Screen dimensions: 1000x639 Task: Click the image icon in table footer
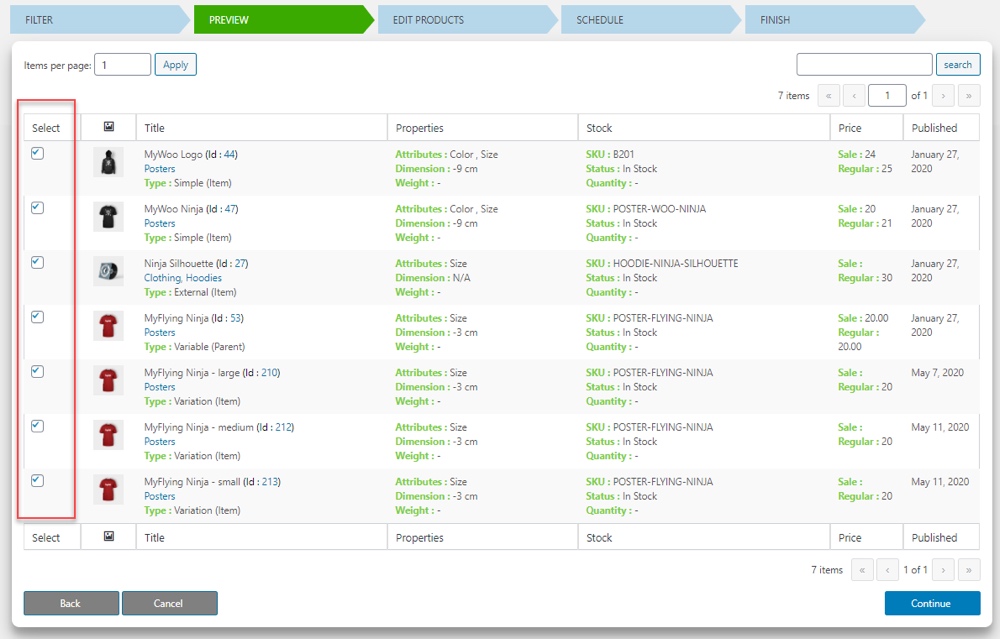tap(109, 537)
